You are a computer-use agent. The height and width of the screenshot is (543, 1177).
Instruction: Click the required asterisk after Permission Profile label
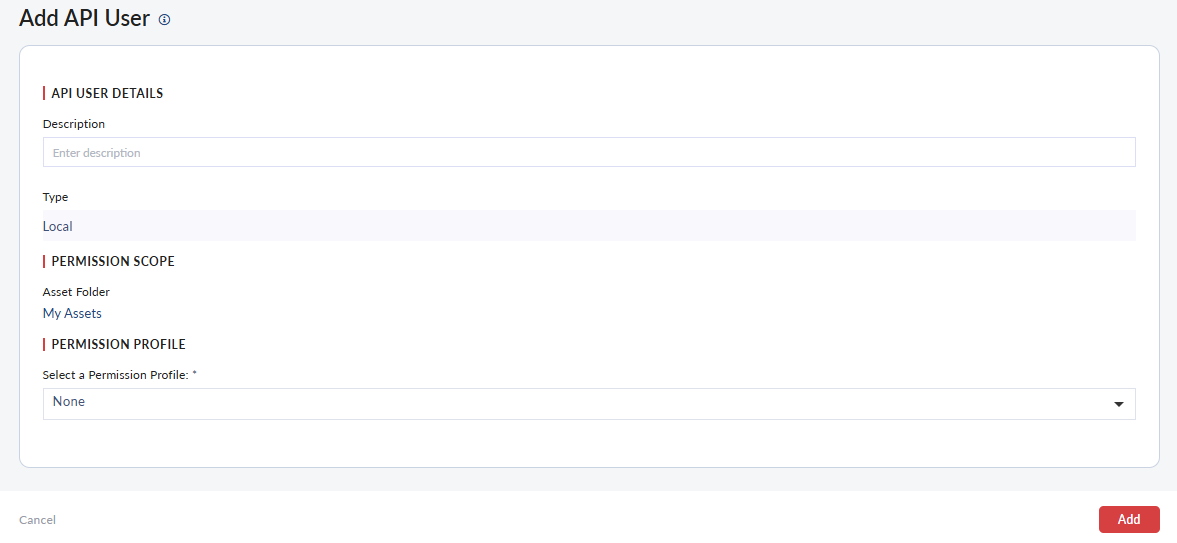(194, 374)
